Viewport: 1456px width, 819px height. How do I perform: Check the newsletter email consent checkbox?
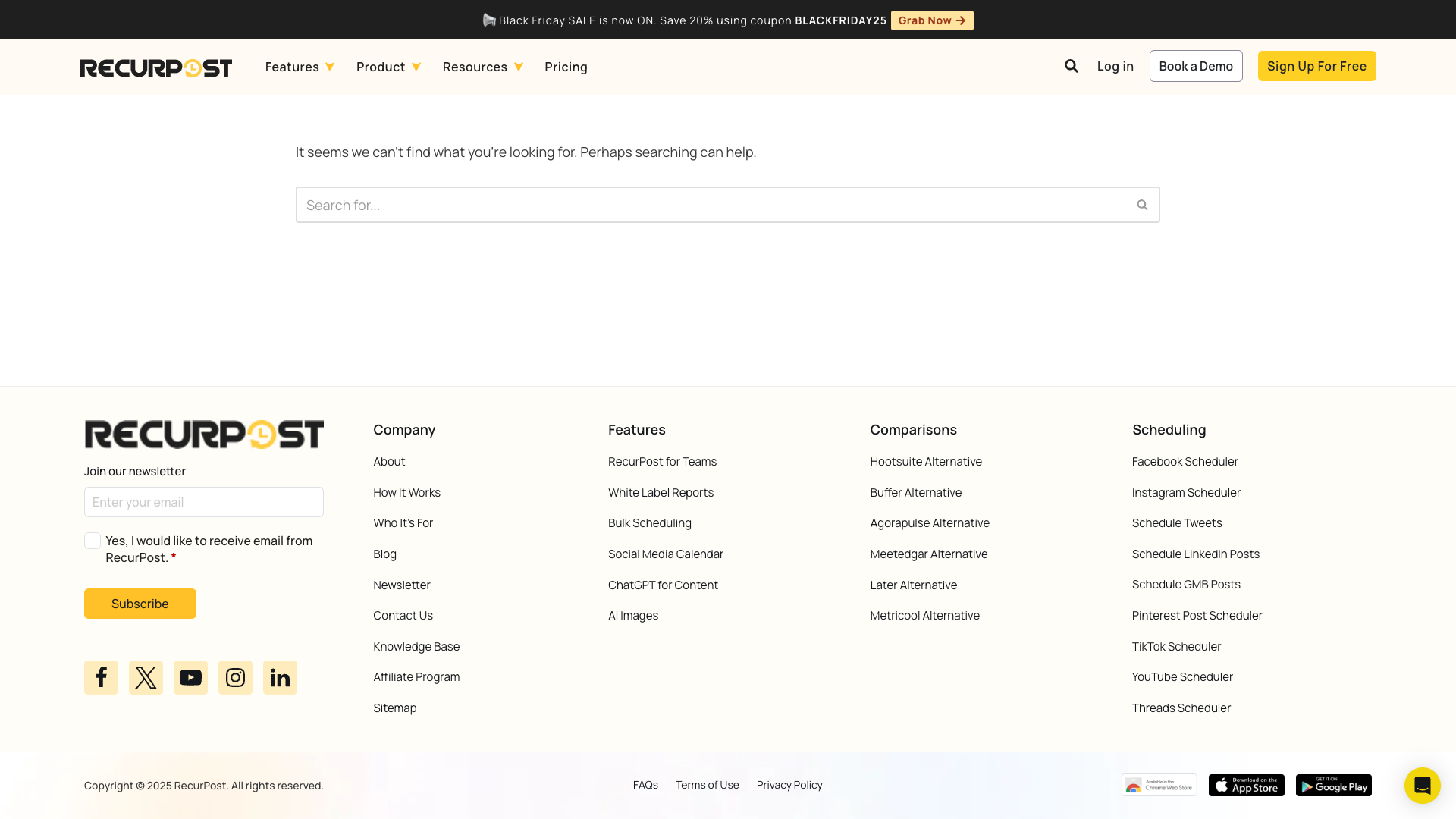click(x=92, y=540)
